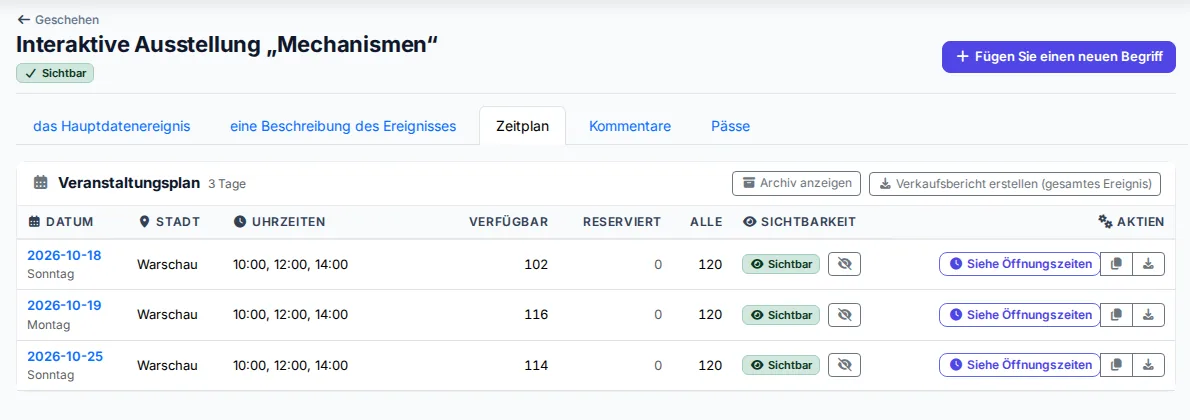Image resolution: width=1190 pixels, height=420 pixels.
Task: Click 'Verkaufsbericht erstellen (gesamtes Ereignis)' button
Action: [1015, 183]
